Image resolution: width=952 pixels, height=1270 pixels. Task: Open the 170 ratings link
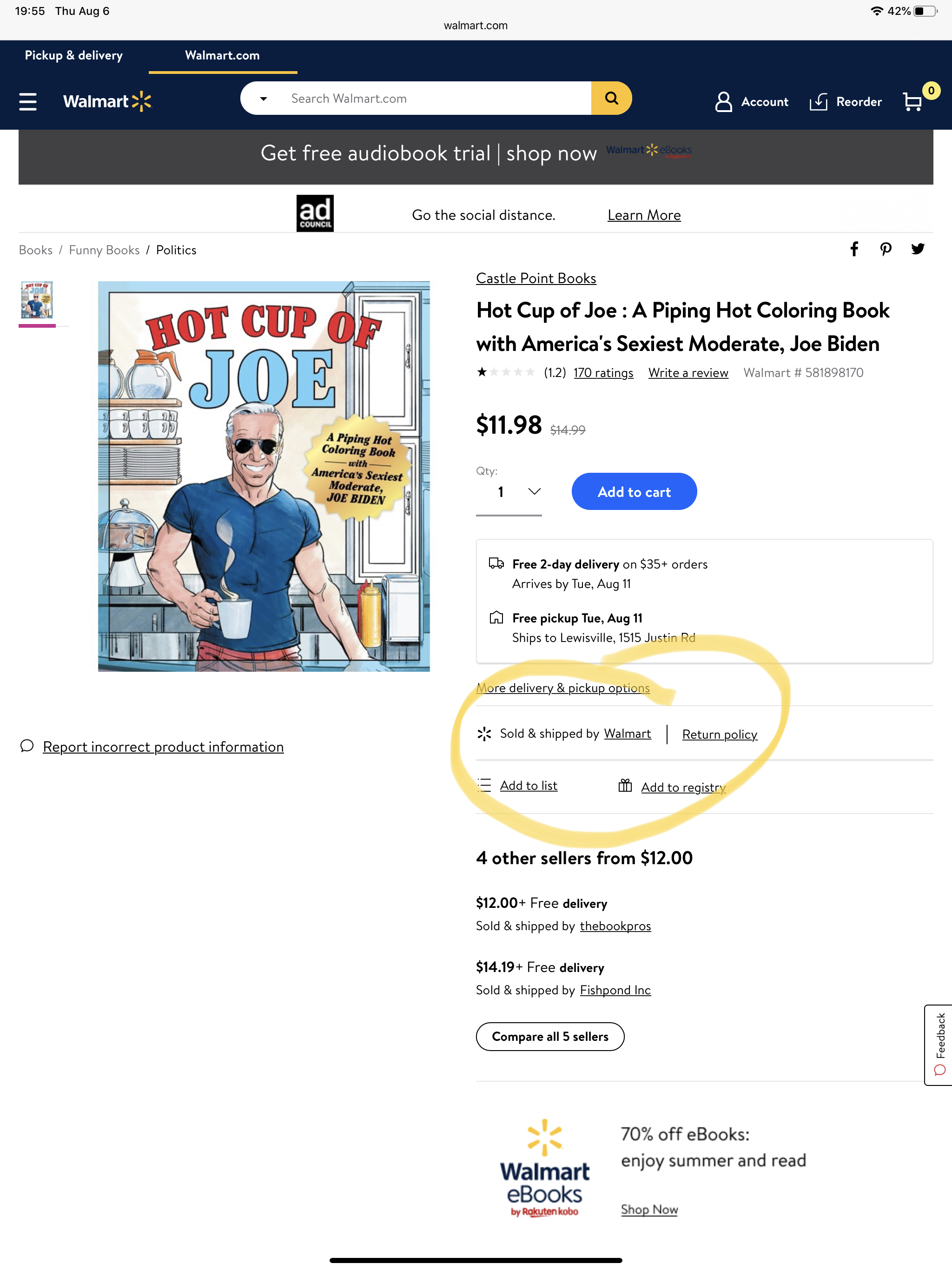pos(603,373)
